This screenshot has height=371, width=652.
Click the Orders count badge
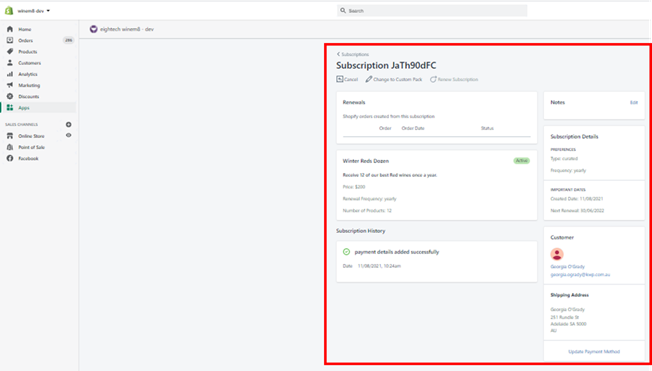[69, 40]
